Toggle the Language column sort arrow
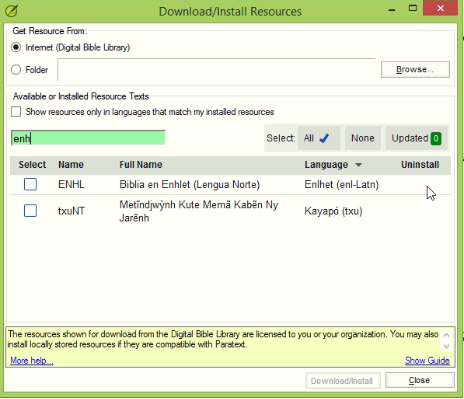This screenshot has width=464, height=399. tap(358, 165)
